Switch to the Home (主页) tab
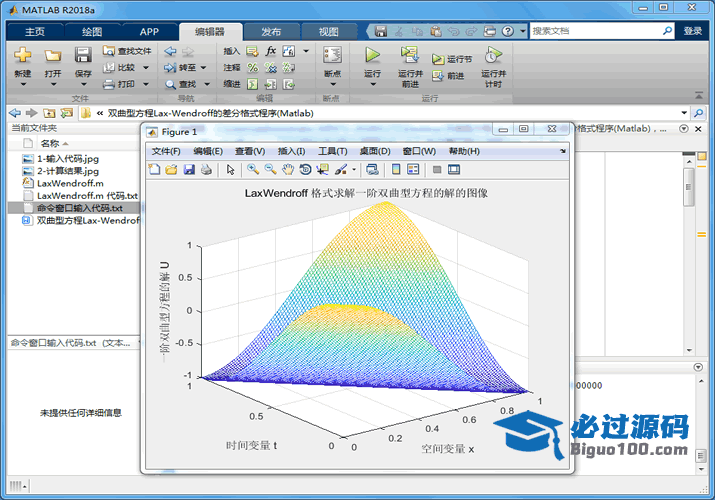Screen dimensions: 715x500 click(35, 31)
